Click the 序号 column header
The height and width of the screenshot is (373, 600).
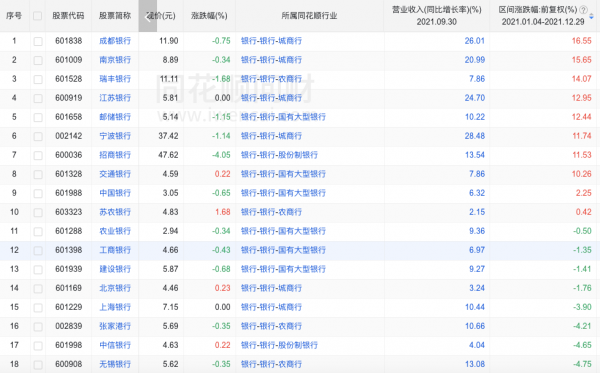coord(14,16)
